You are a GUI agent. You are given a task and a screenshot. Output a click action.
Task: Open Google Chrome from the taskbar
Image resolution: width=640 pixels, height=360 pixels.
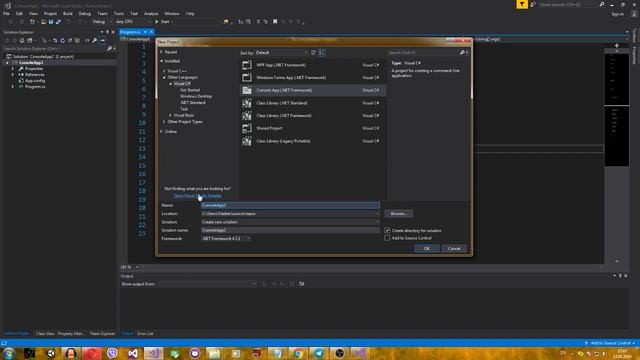click(x=298, y=353)
